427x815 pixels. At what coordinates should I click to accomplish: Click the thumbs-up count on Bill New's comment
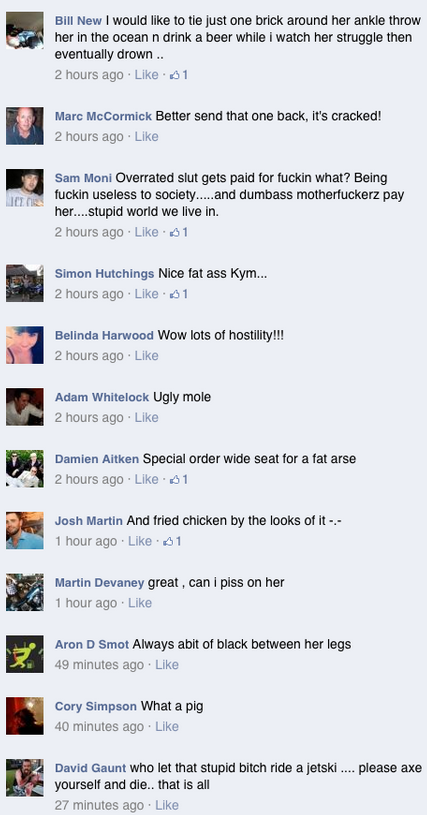(x=179, y=75)
